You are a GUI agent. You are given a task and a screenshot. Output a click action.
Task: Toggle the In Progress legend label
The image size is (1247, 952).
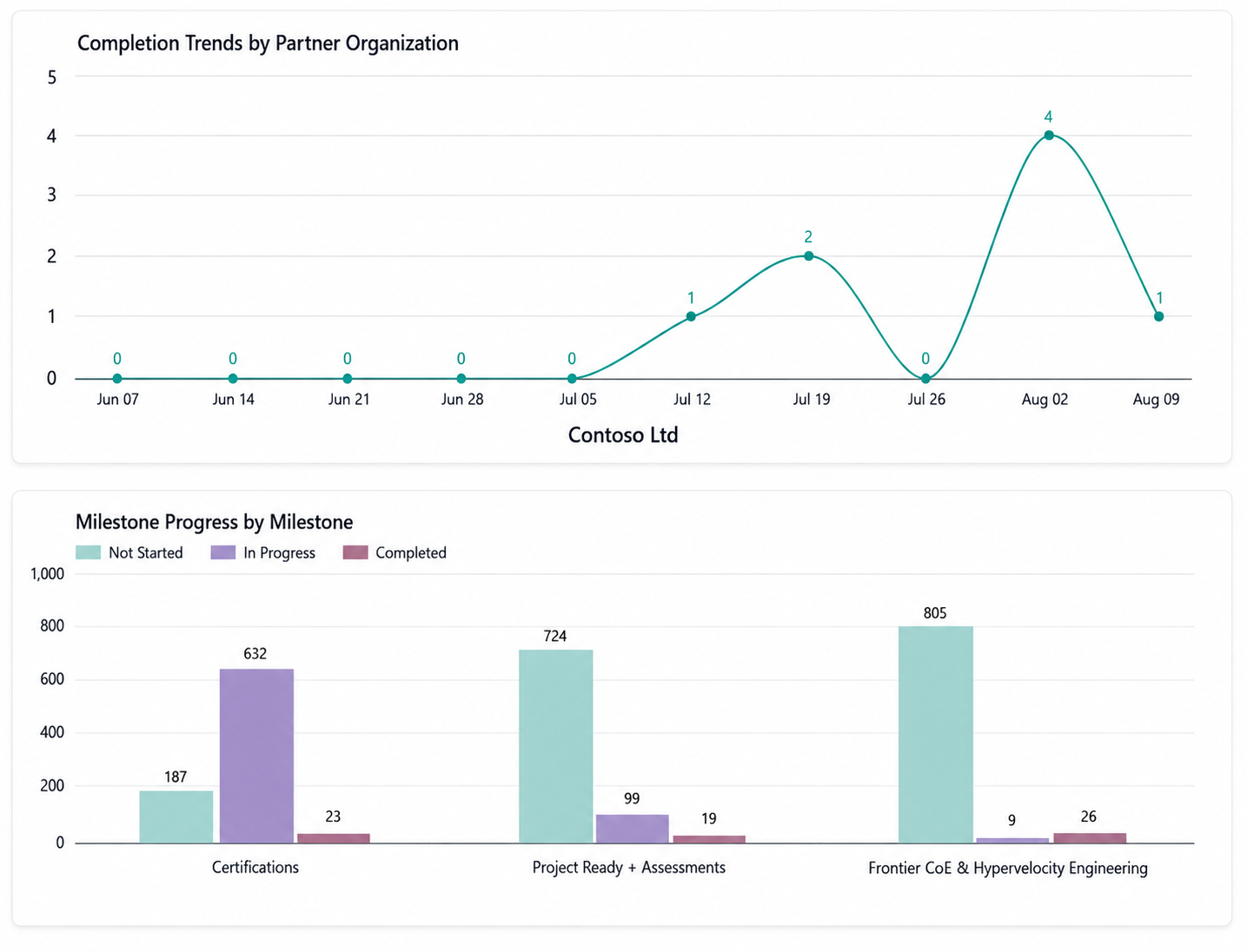pyautogui.click(x=279, y=552)
